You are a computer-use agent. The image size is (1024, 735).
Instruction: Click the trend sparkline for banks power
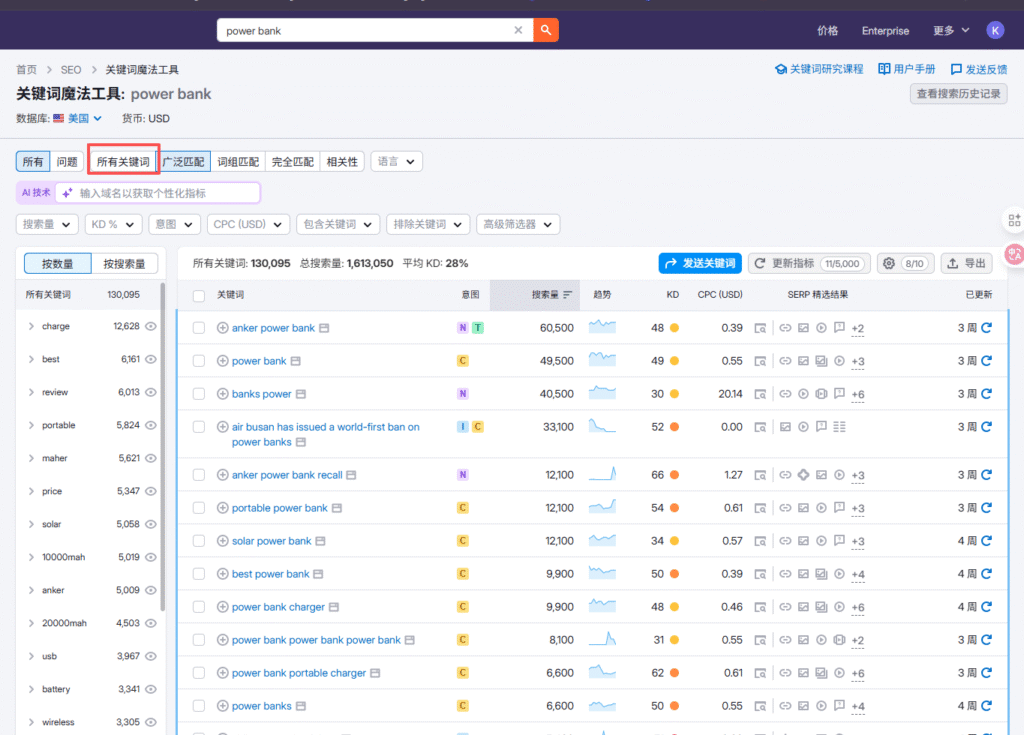(x=602, y=393)
